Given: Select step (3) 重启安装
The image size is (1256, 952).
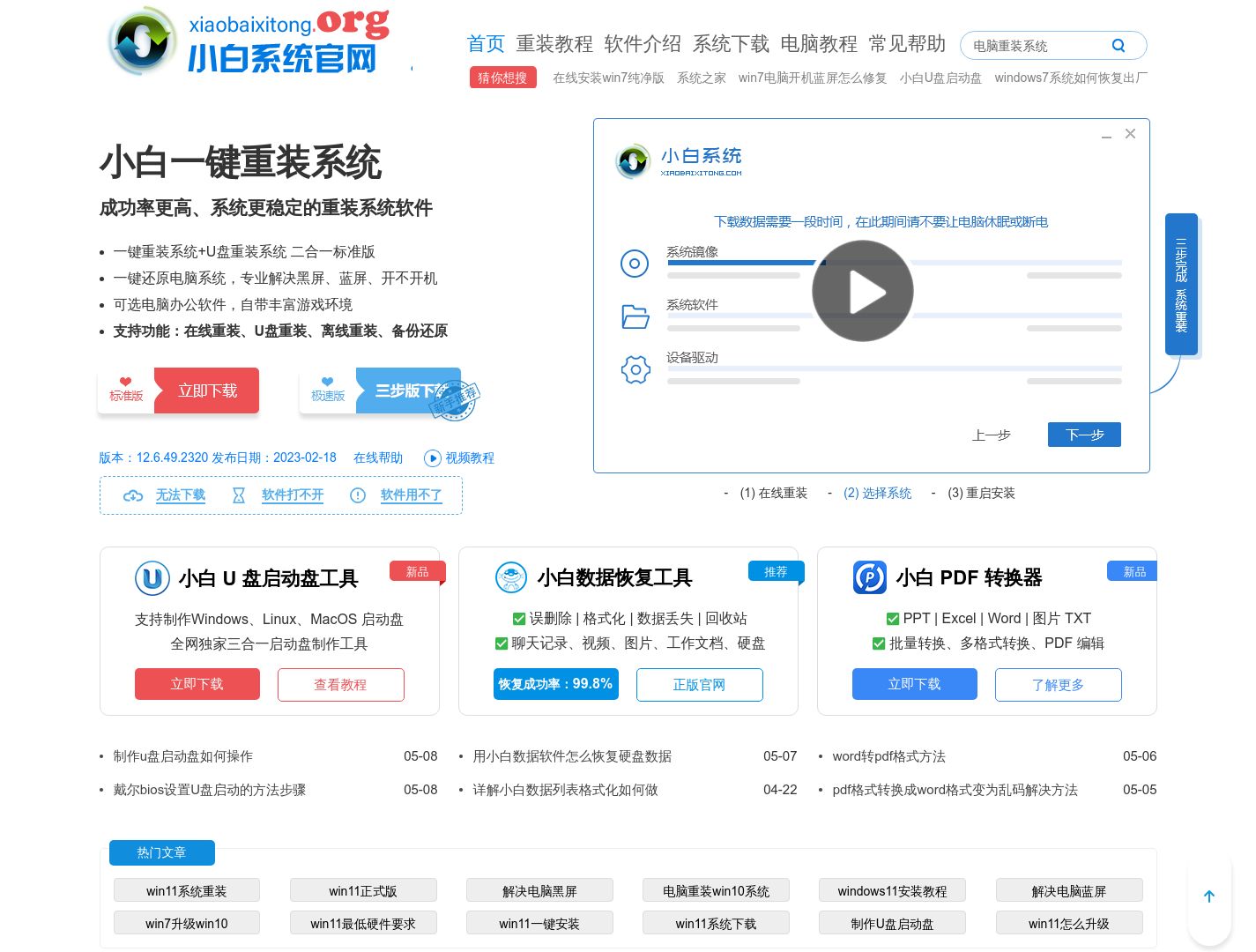Looking at the screenshot, I should 981,494.
